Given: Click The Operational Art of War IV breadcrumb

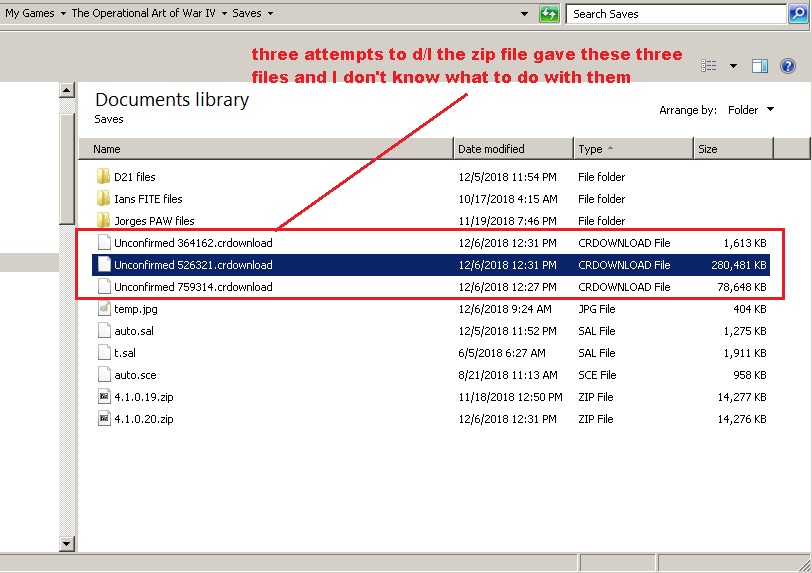Looking at the screenshot, I should (143, 13).
